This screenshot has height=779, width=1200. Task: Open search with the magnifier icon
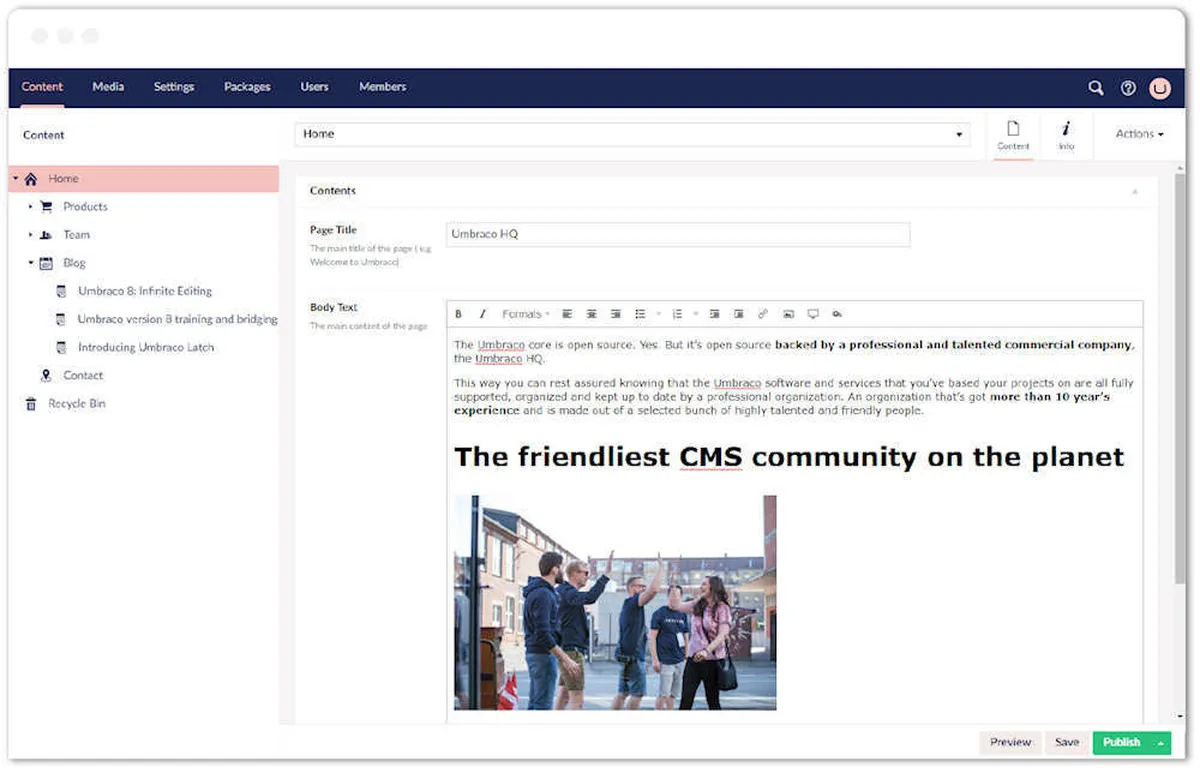coord(1096,88)
